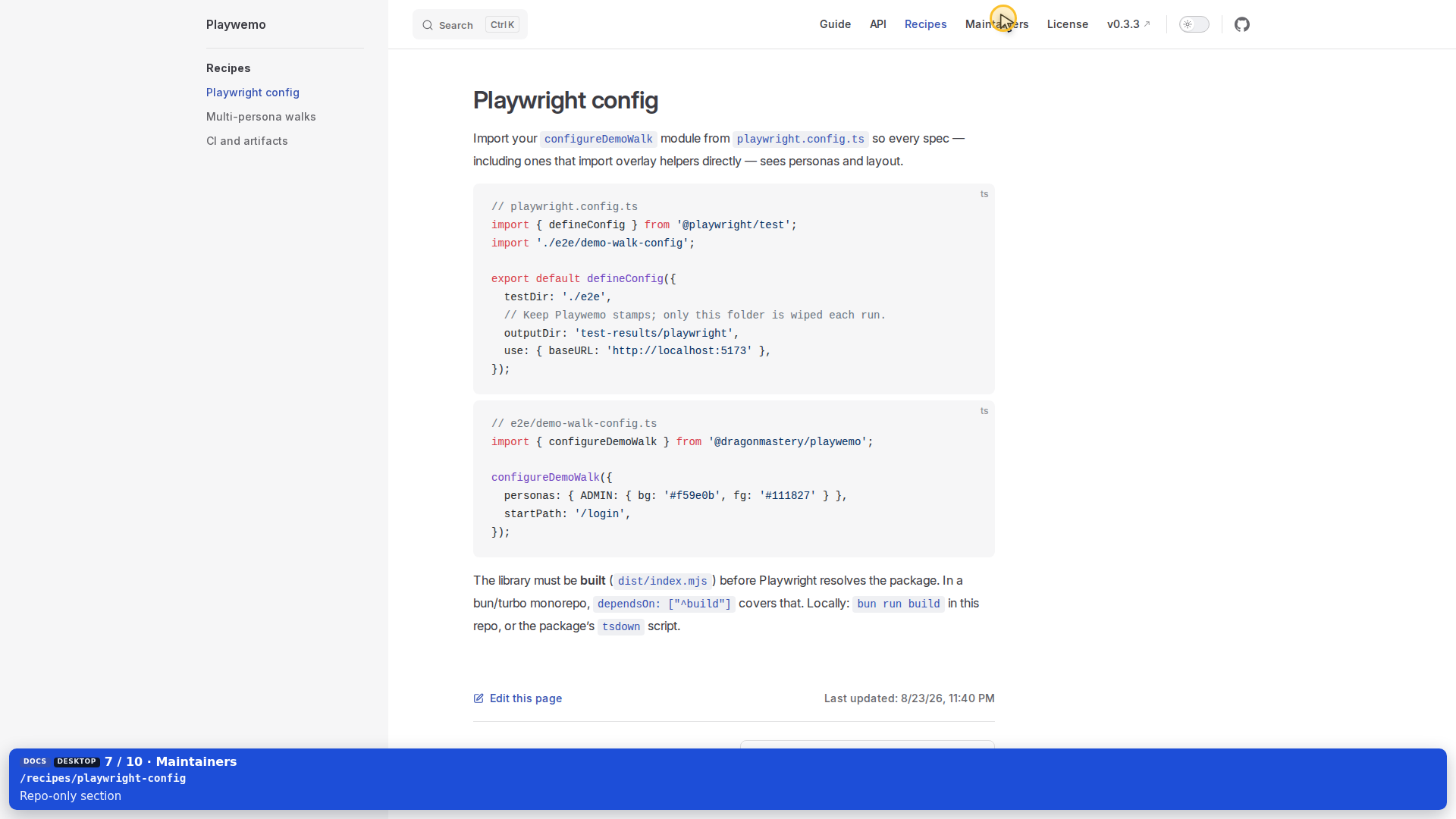Click the import './e2e/demo-walk-config' line
The image size is (1456, 819).
pyautogui.click(x=593, y=243)
